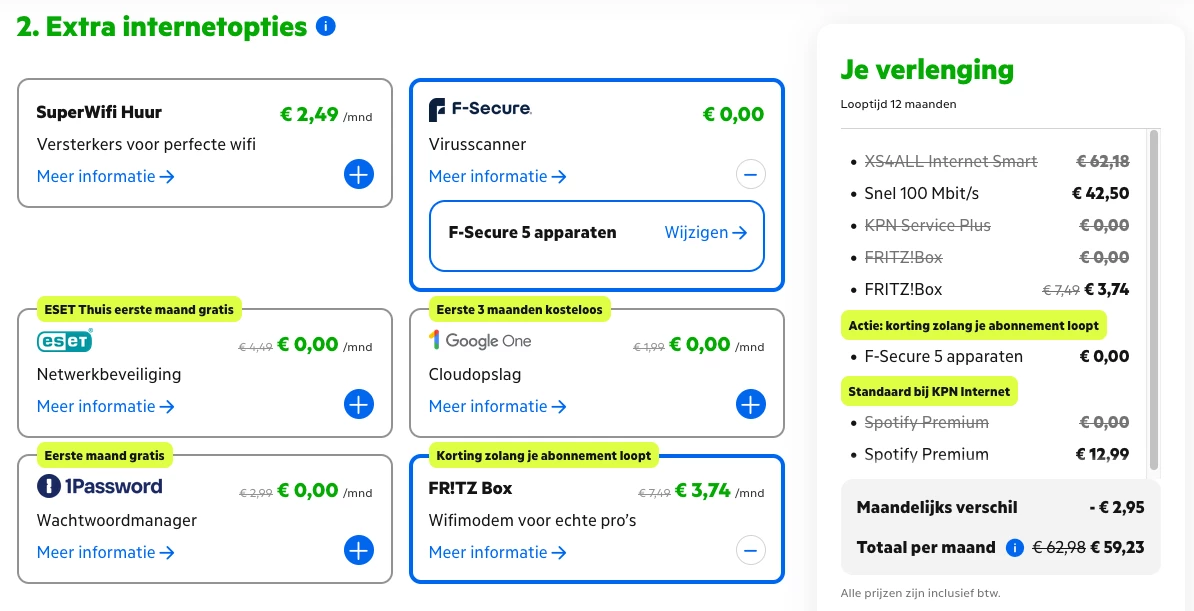This screenshot has width=1194, height=611.
Task: Remove FRITZ Box using minus icon
Action: pos(750,550)
